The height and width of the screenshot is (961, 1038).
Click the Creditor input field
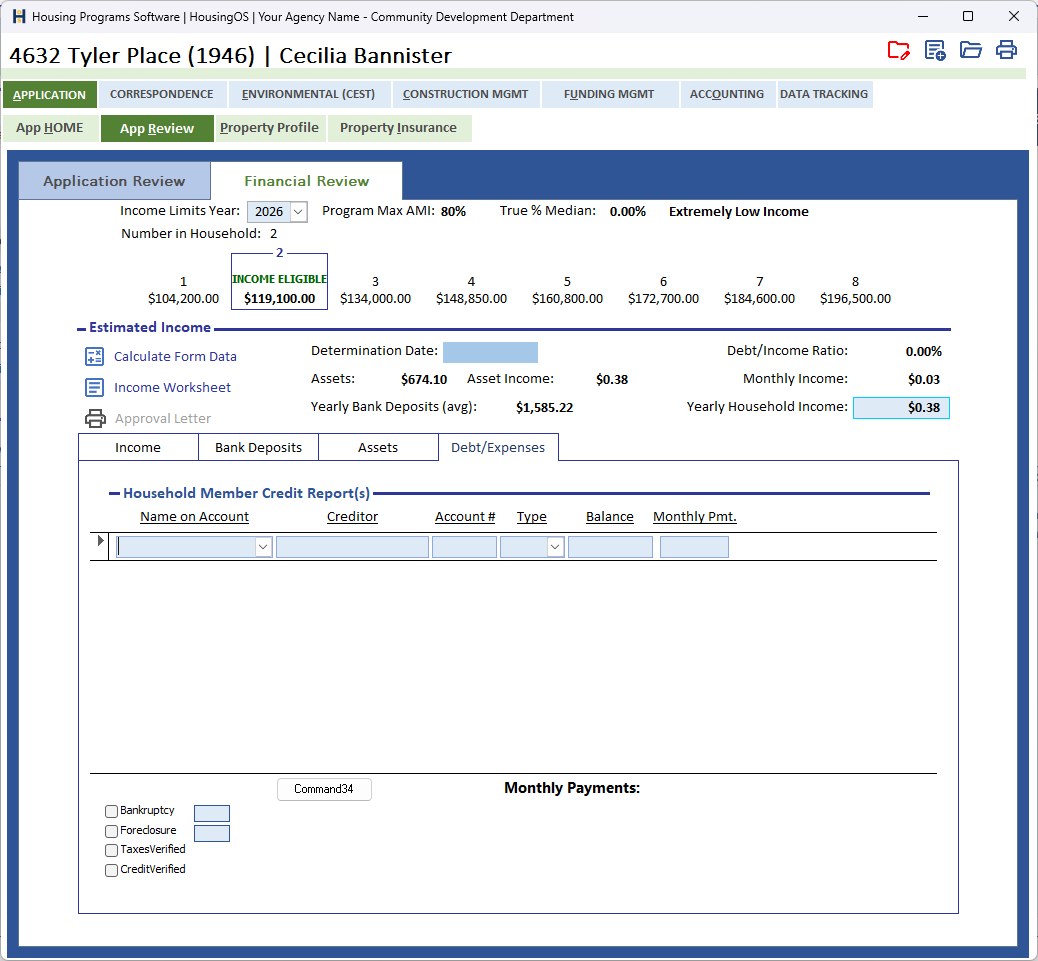(352, 547)
